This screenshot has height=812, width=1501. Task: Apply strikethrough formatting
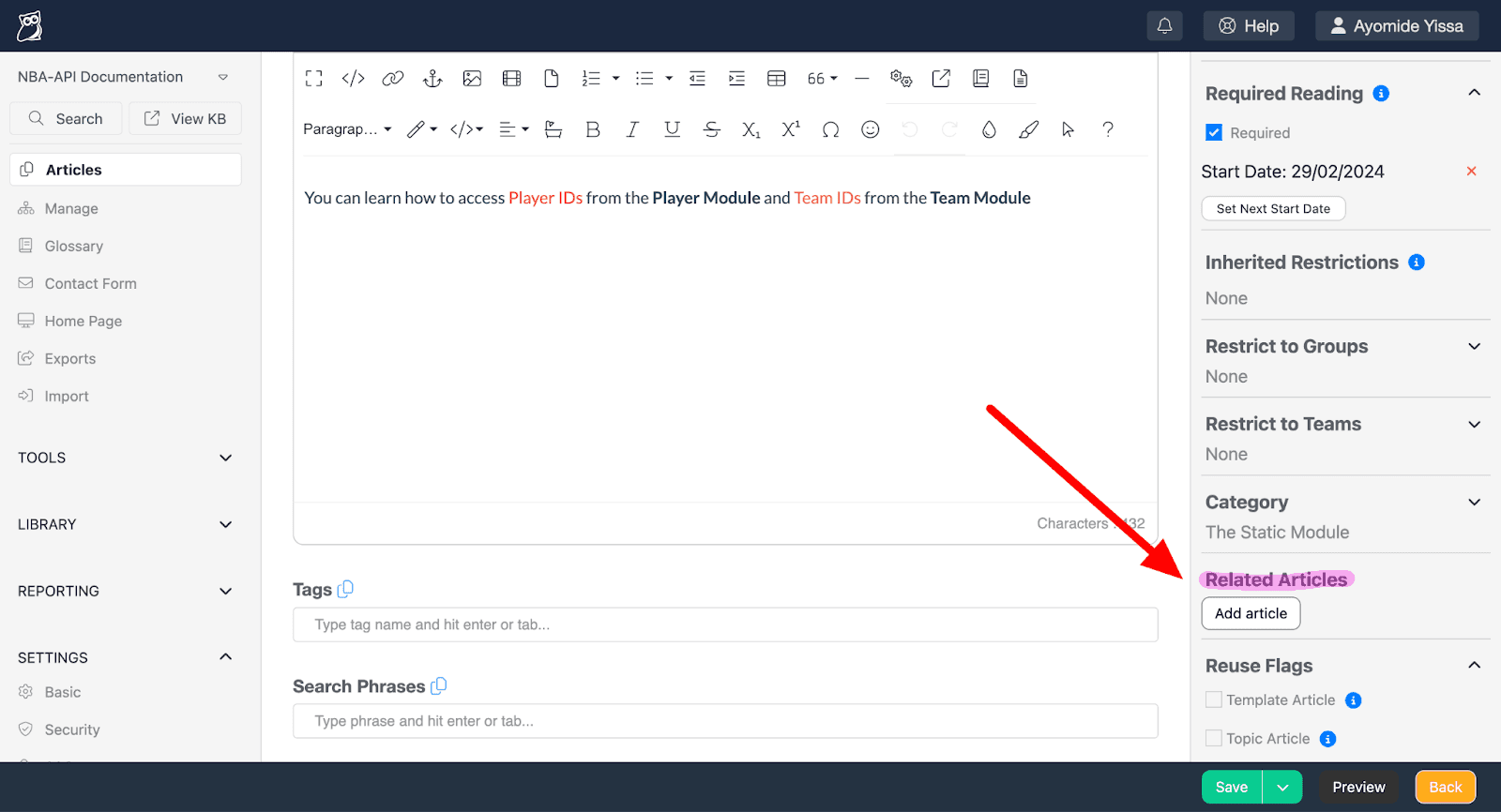coord(712,129)
